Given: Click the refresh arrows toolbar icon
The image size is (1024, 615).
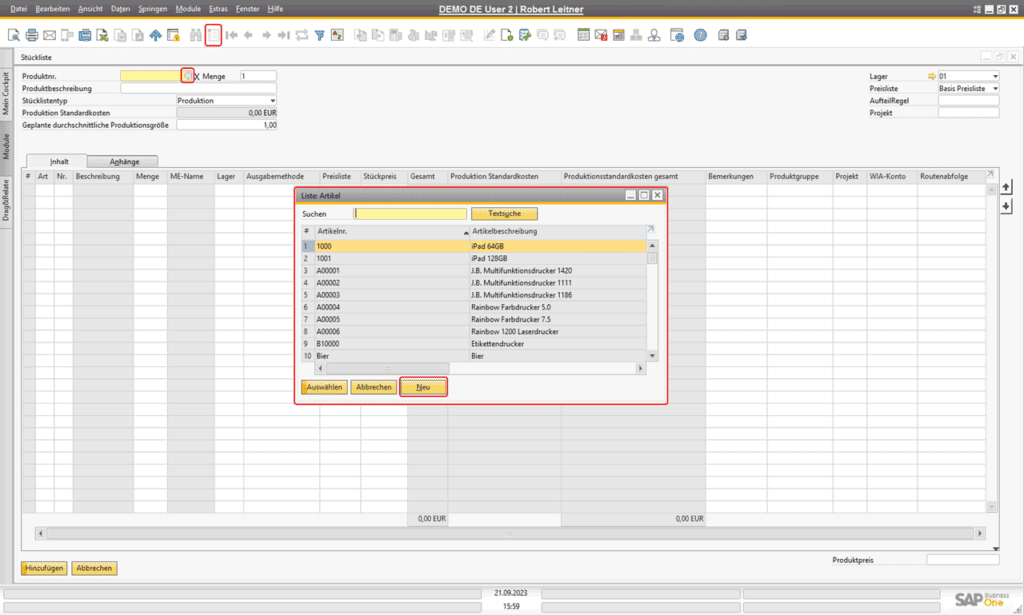Looking at the screenshot, I should [x=302, y=35].
